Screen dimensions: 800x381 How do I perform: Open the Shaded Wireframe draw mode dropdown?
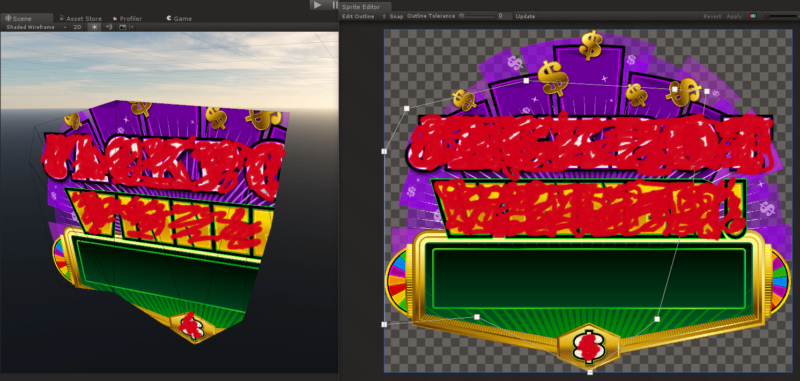pyautogui.click(x=36, y=27)
